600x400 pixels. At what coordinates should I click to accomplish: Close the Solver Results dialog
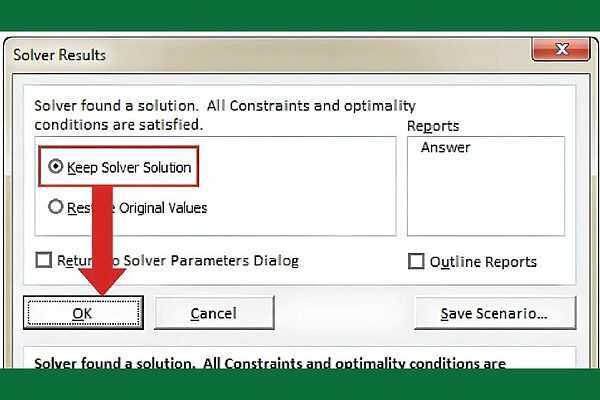coord(561,49)
